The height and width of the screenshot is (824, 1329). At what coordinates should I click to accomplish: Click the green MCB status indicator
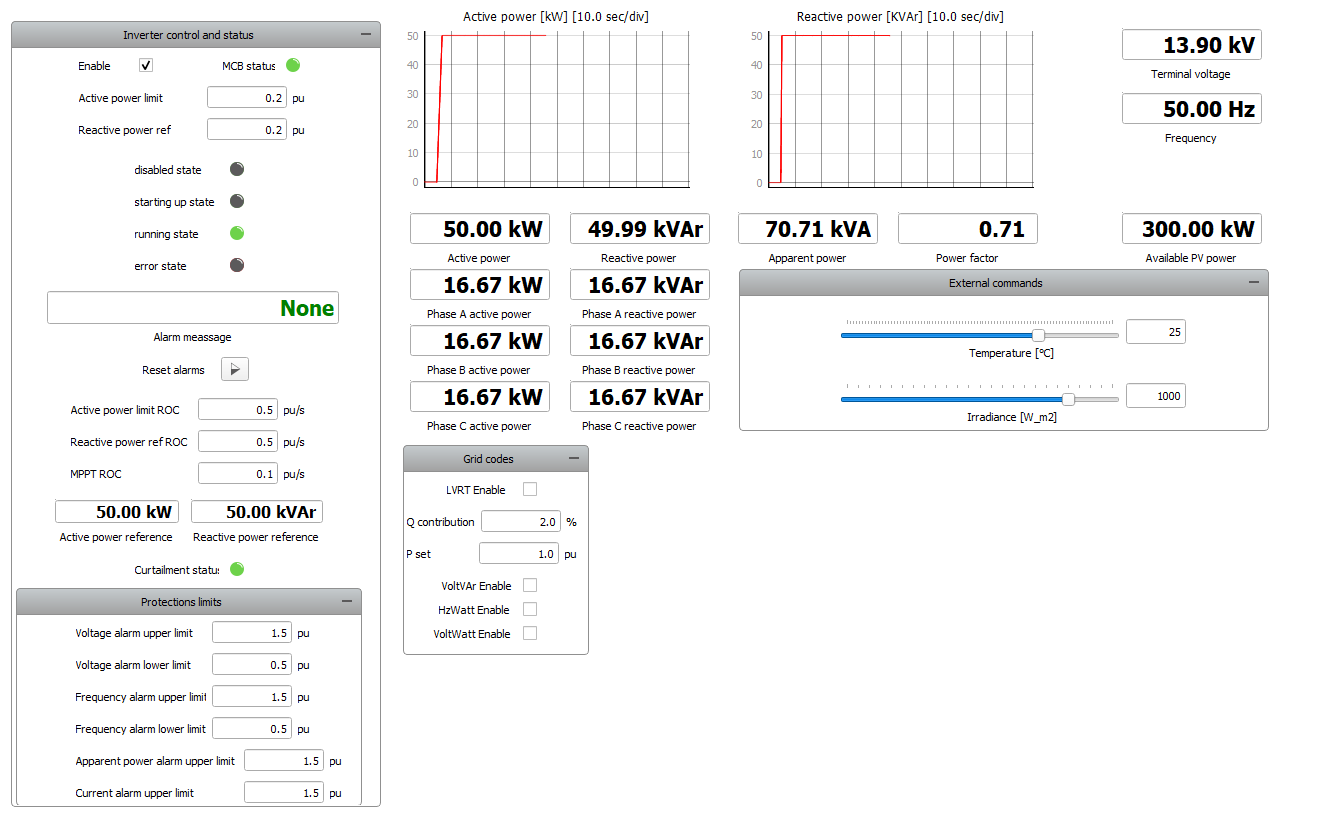tap(293, 66)
